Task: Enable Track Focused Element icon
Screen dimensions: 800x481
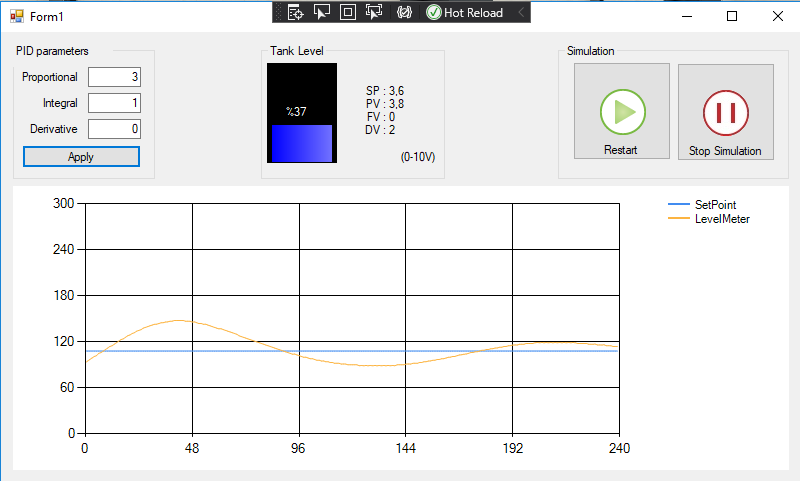Action: click(374, 12)
